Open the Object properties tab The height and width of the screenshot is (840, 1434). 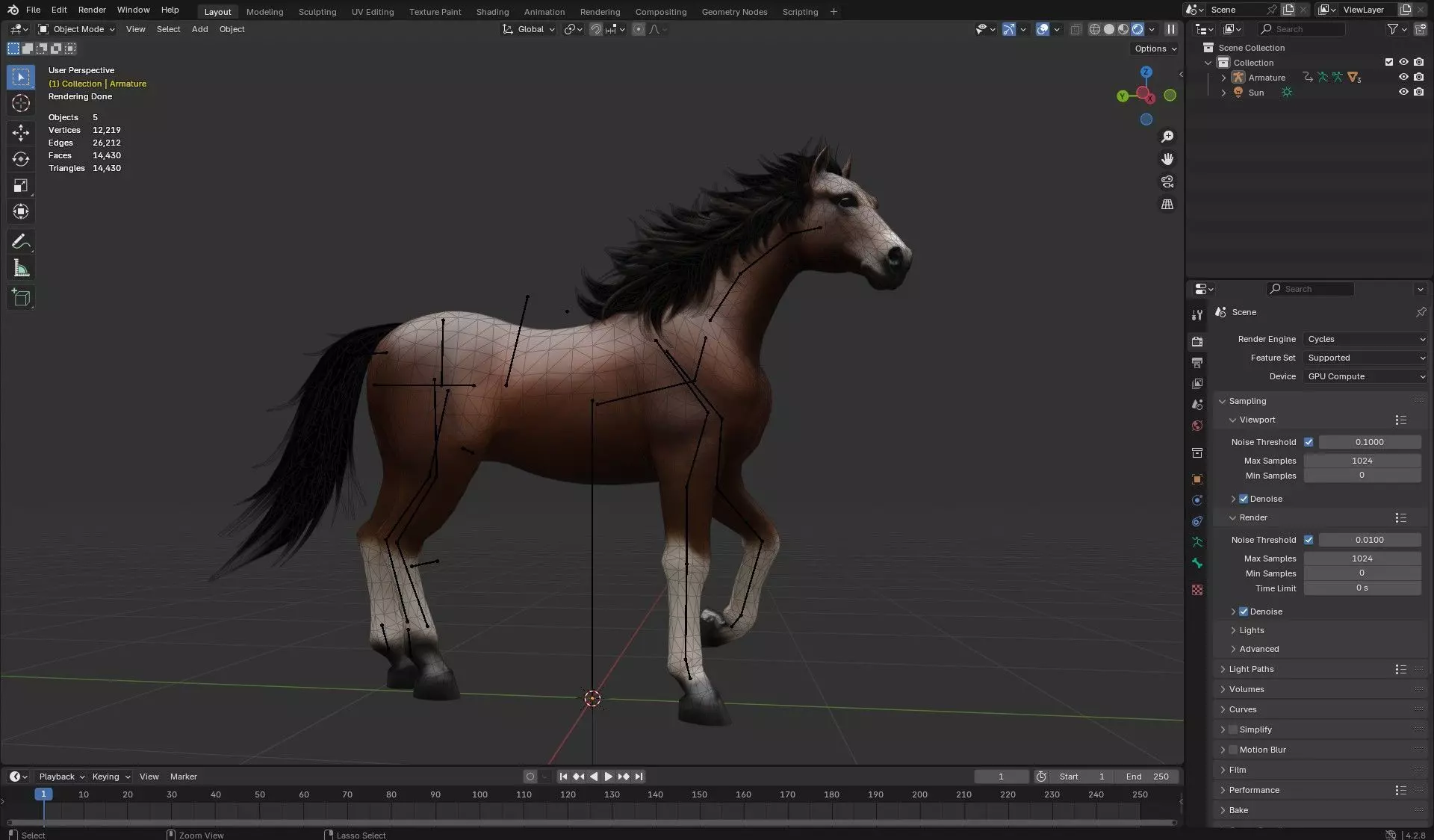click(1197, 479)
